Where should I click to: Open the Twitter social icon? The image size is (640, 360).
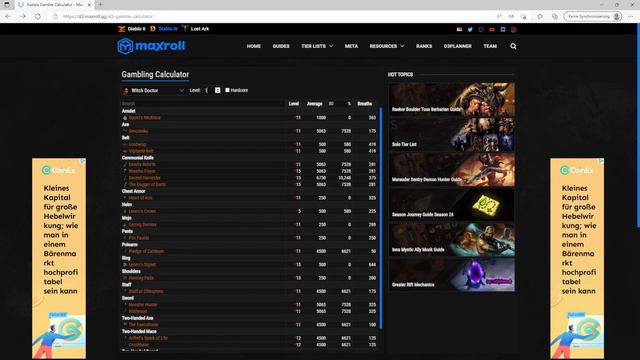tap(470, 29)
